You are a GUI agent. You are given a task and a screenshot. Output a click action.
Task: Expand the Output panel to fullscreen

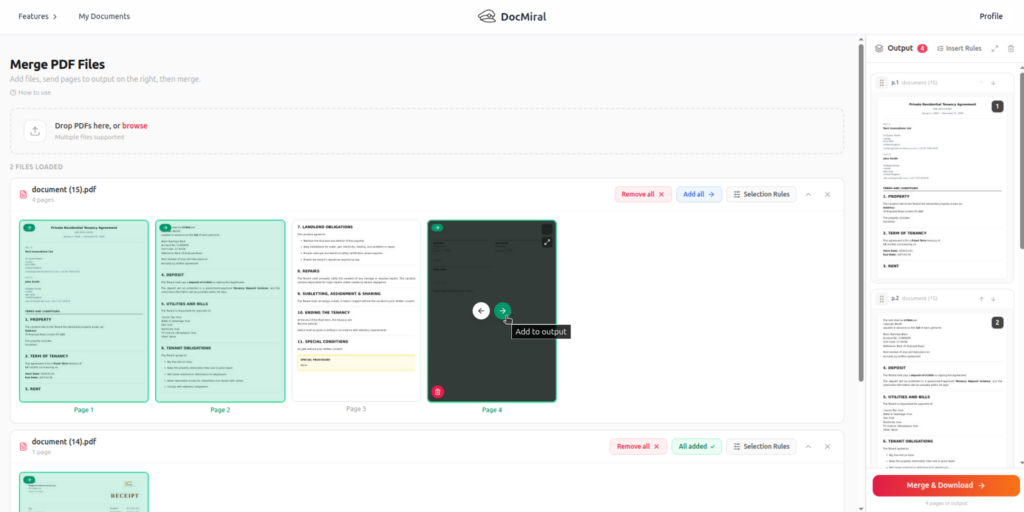(x=995, y=48)
